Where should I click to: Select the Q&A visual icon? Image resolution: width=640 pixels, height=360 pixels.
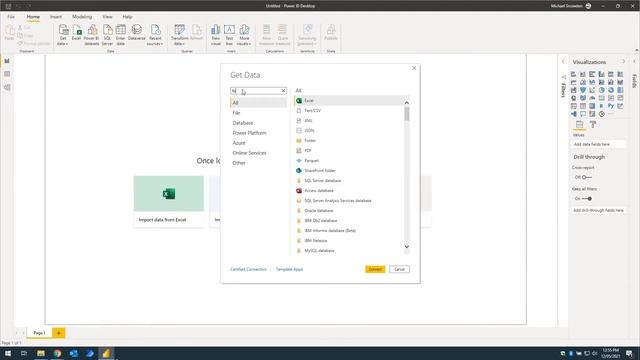tap(583, 114)
